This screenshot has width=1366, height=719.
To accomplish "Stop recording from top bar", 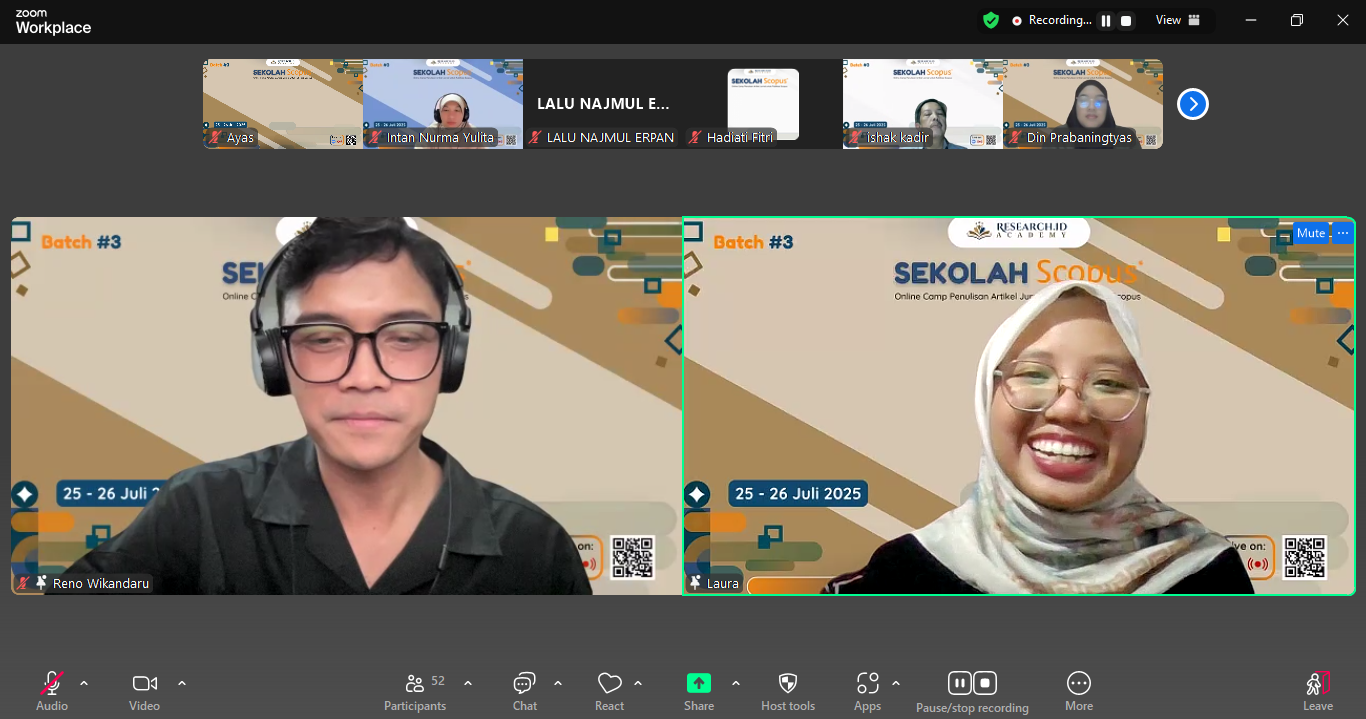I will 1126,20.
